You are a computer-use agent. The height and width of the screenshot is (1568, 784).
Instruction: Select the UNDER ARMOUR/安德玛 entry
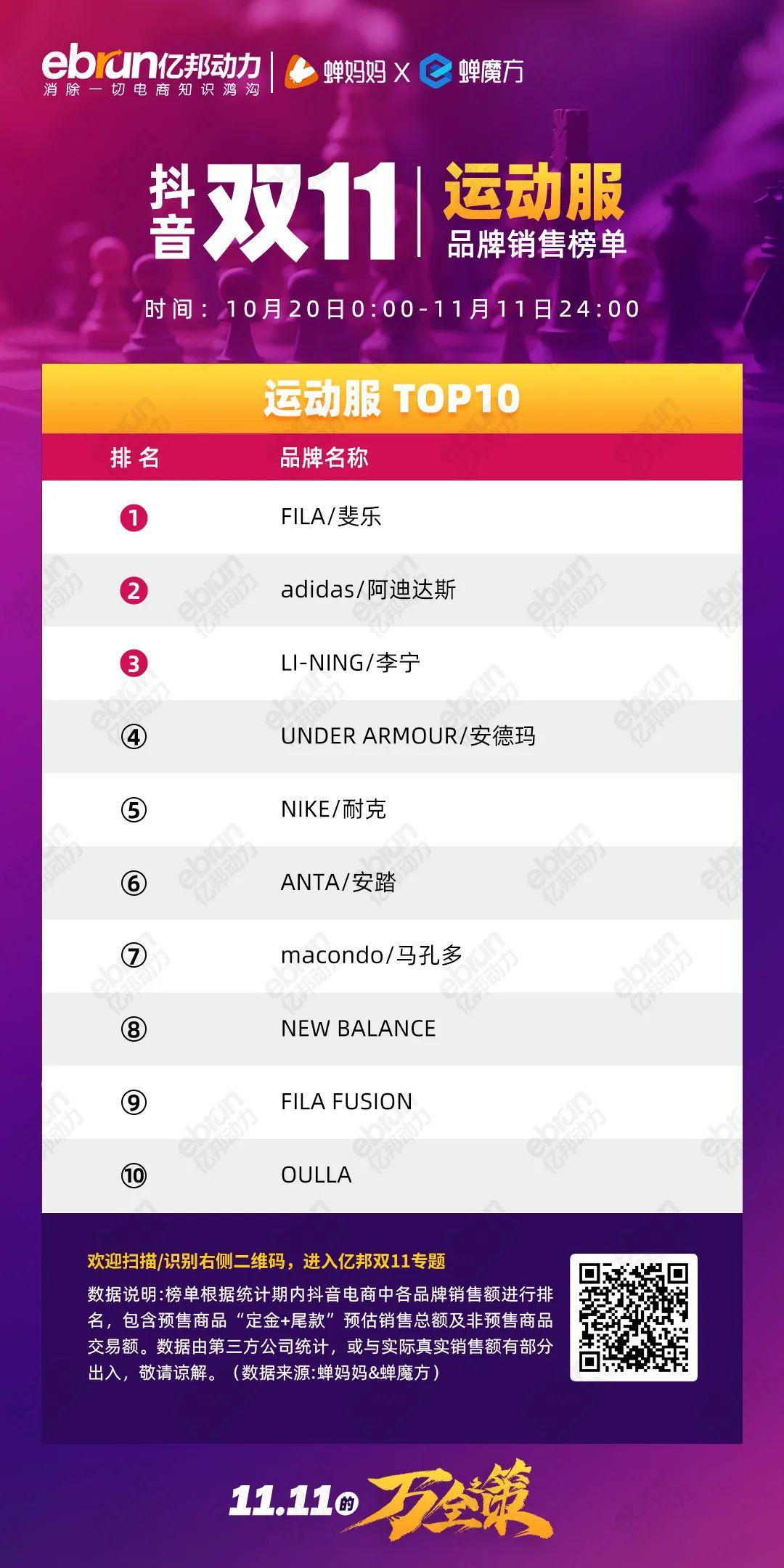[x=408, y=736]
